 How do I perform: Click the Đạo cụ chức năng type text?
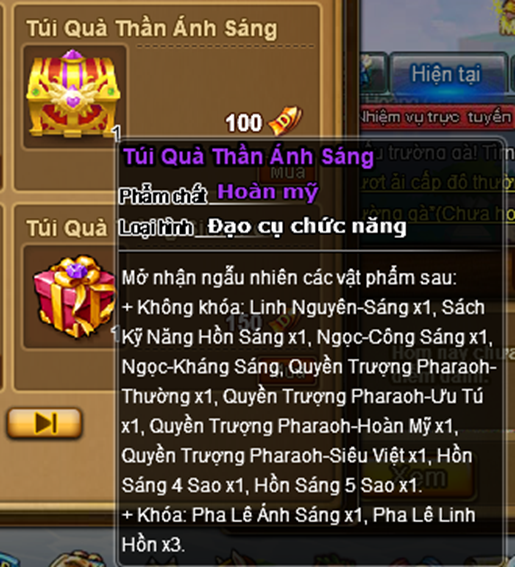pyautogui.click(x=307, y=226)
